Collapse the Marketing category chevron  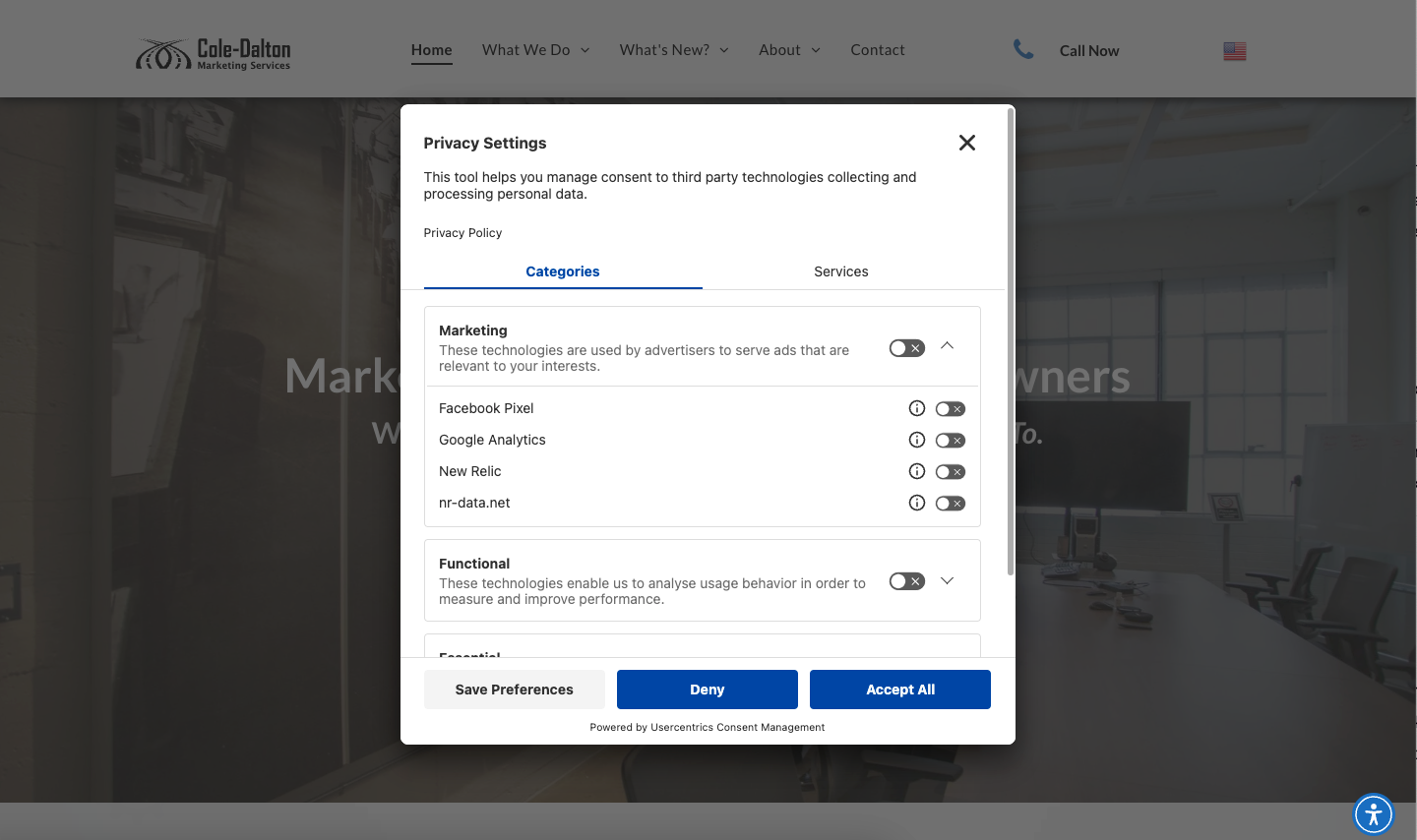click(x=948, y=345)
